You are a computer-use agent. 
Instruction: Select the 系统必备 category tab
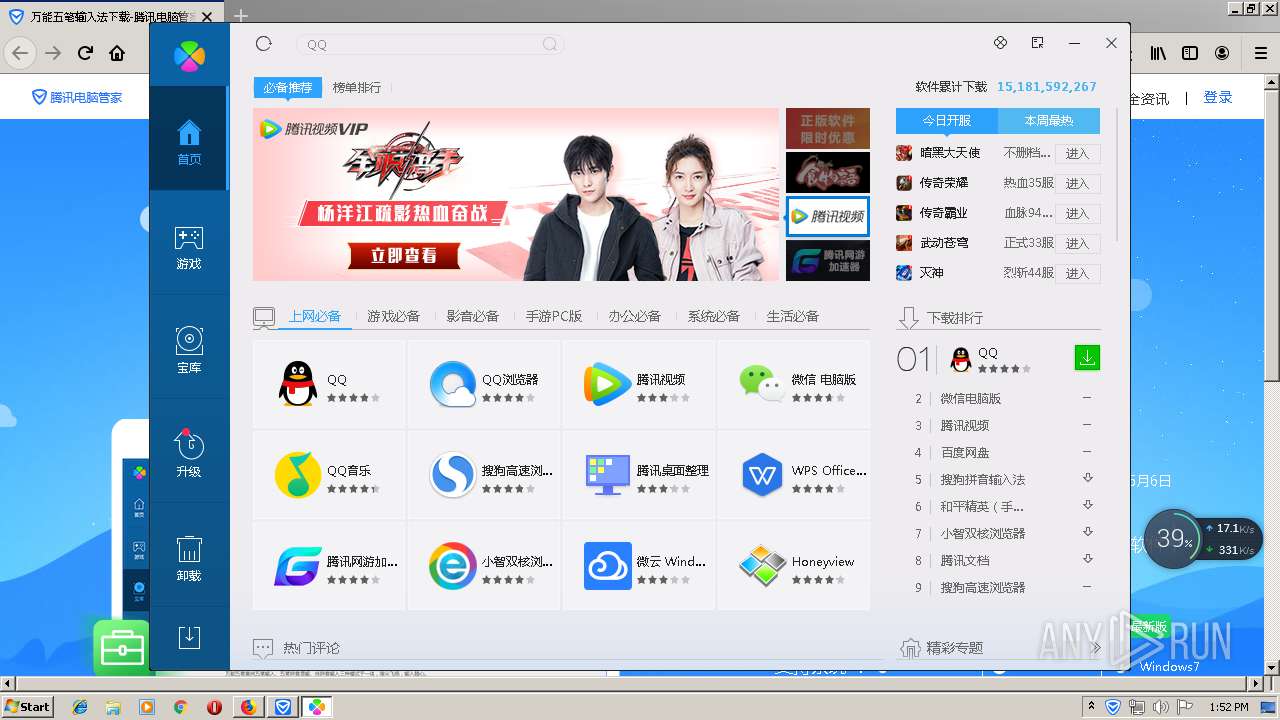pyautogui.click(x=713, y=316)
